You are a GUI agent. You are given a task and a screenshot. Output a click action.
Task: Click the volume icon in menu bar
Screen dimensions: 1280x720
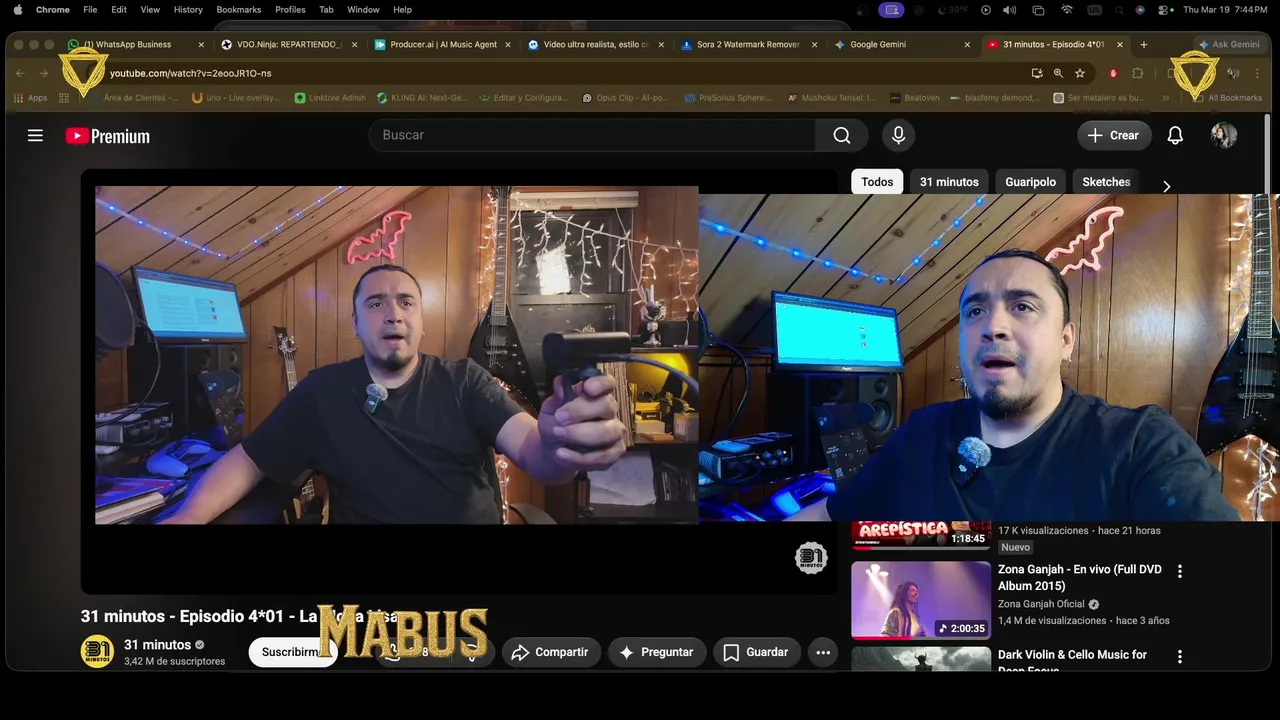point(1010,9)
